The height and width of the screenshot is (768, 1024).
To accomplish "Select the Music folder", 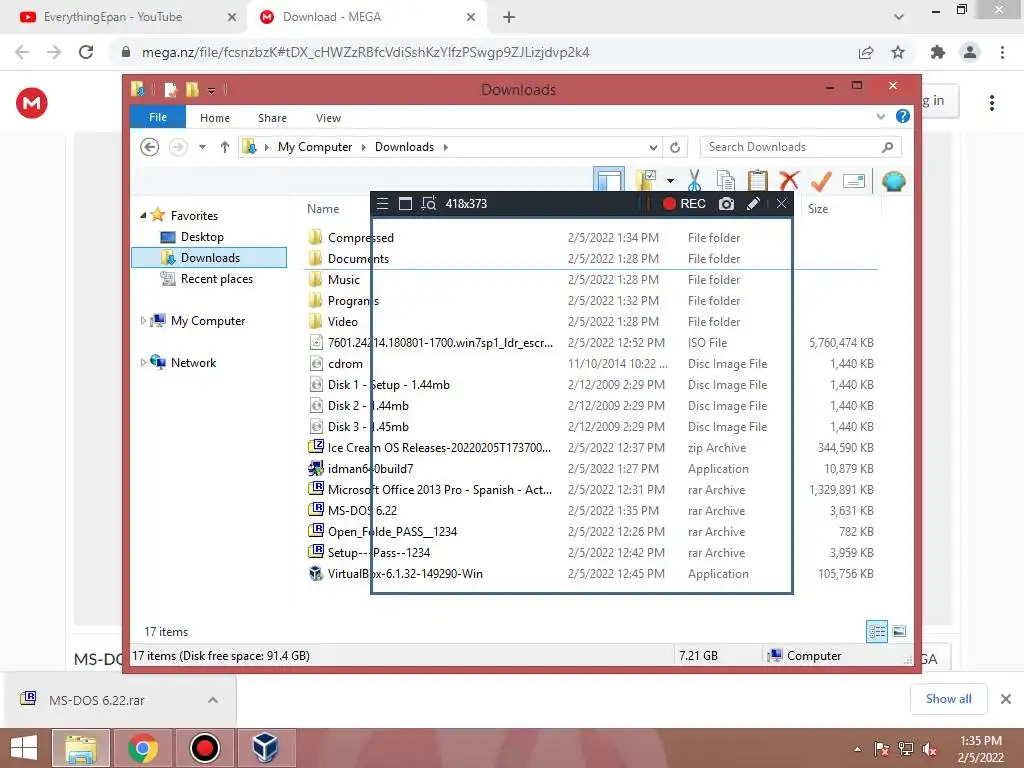I will tap(344, 280).
